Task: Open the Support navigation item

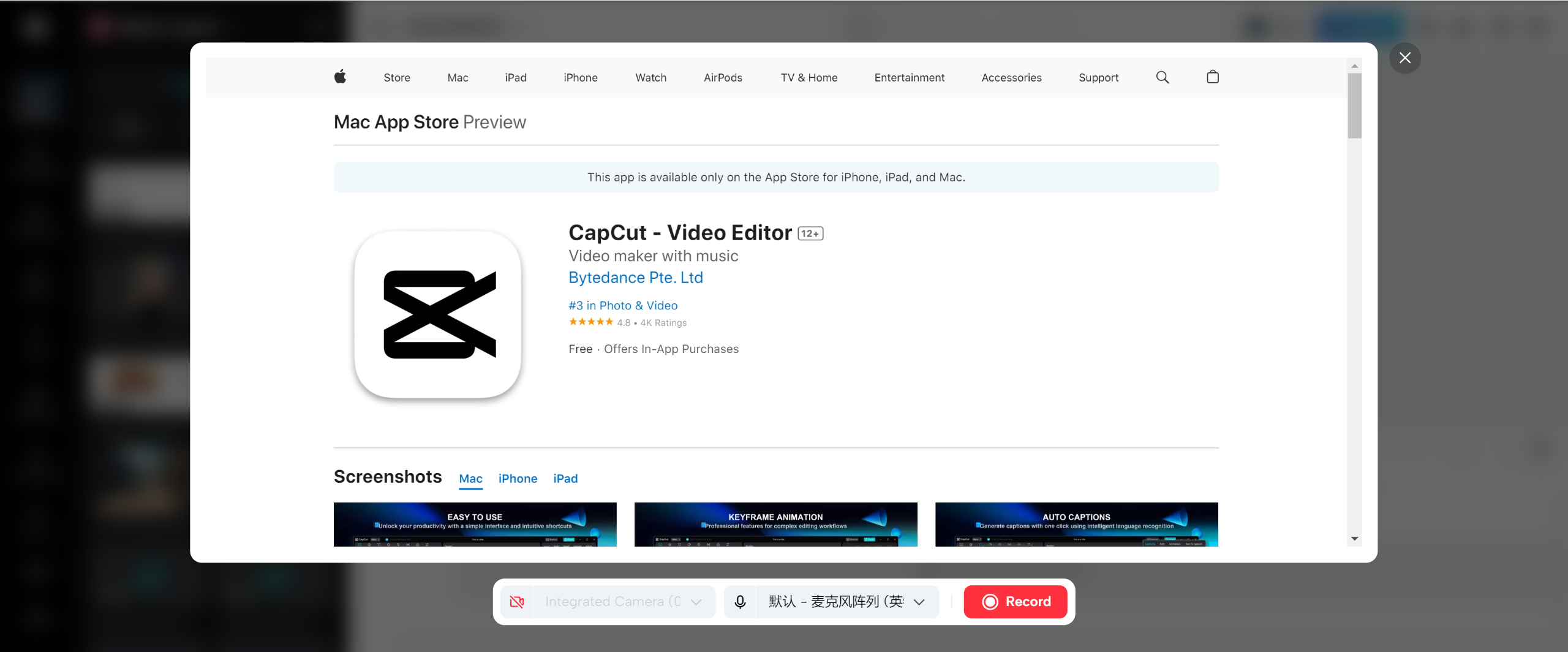Action: (x=1098, y=77)
